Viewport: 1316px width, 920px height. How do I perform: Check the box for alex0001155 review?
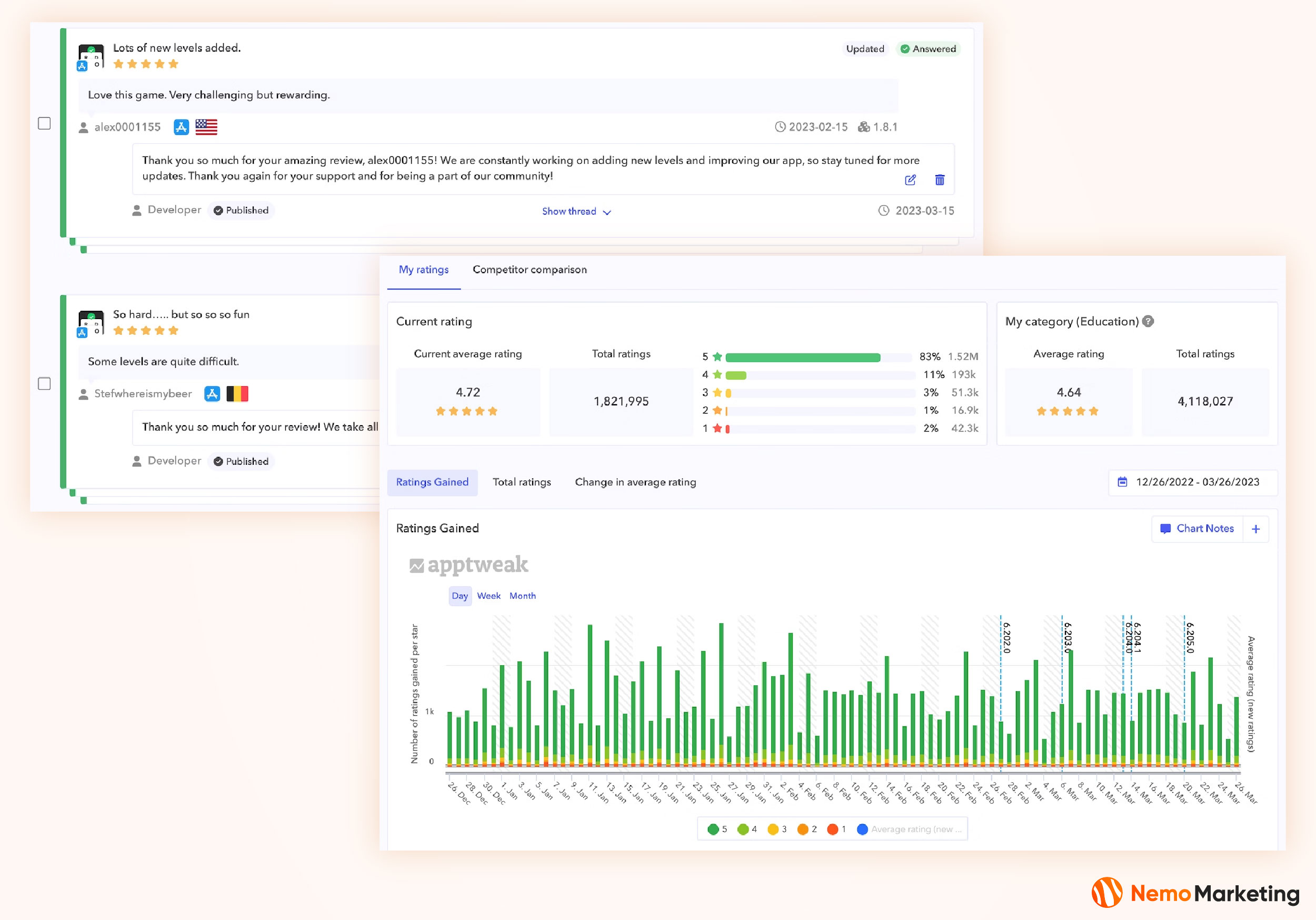click(x=44, y=123)
